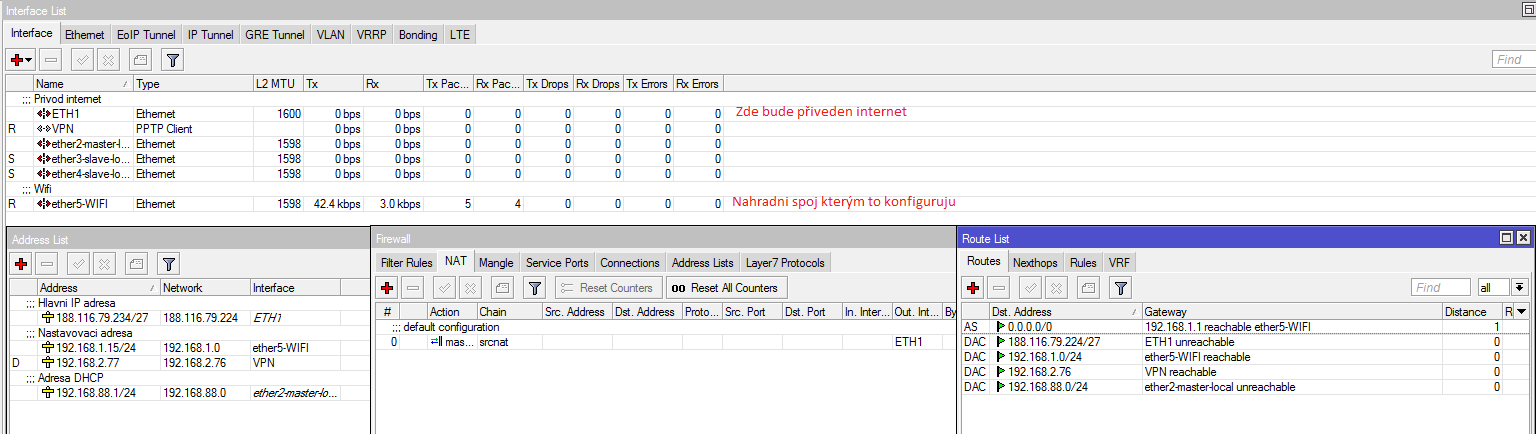Open Connections tab in Firewall
Viewport: 1536px width, 434px height.
coord(630,263)
